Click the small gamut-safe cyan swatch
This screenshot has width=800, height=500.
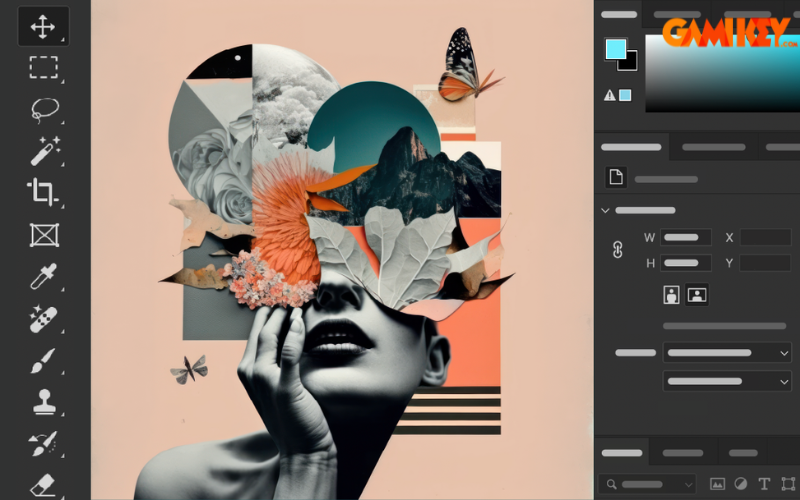625,95
